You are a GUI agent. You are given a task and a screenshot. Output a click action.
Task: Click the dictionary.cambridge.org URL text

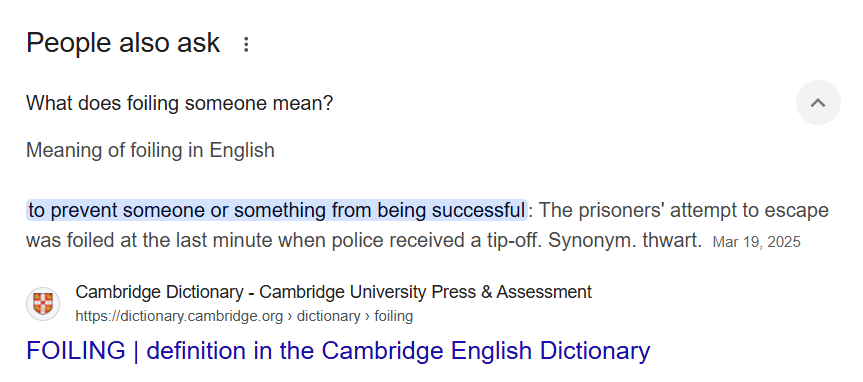click(x=179, y=316)
